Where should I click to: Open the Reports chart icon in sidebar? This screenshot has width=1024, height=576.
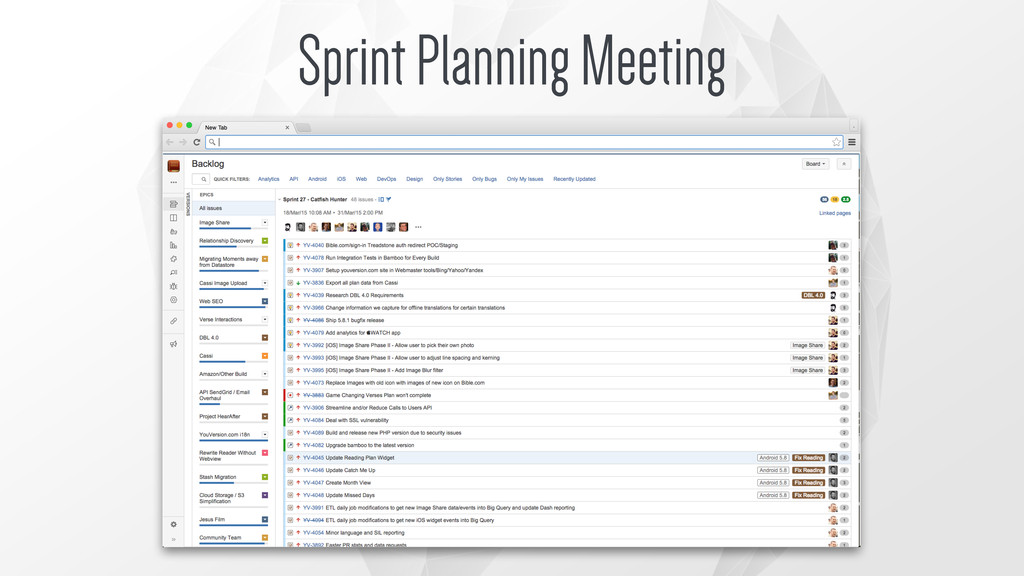coord(174,246)
